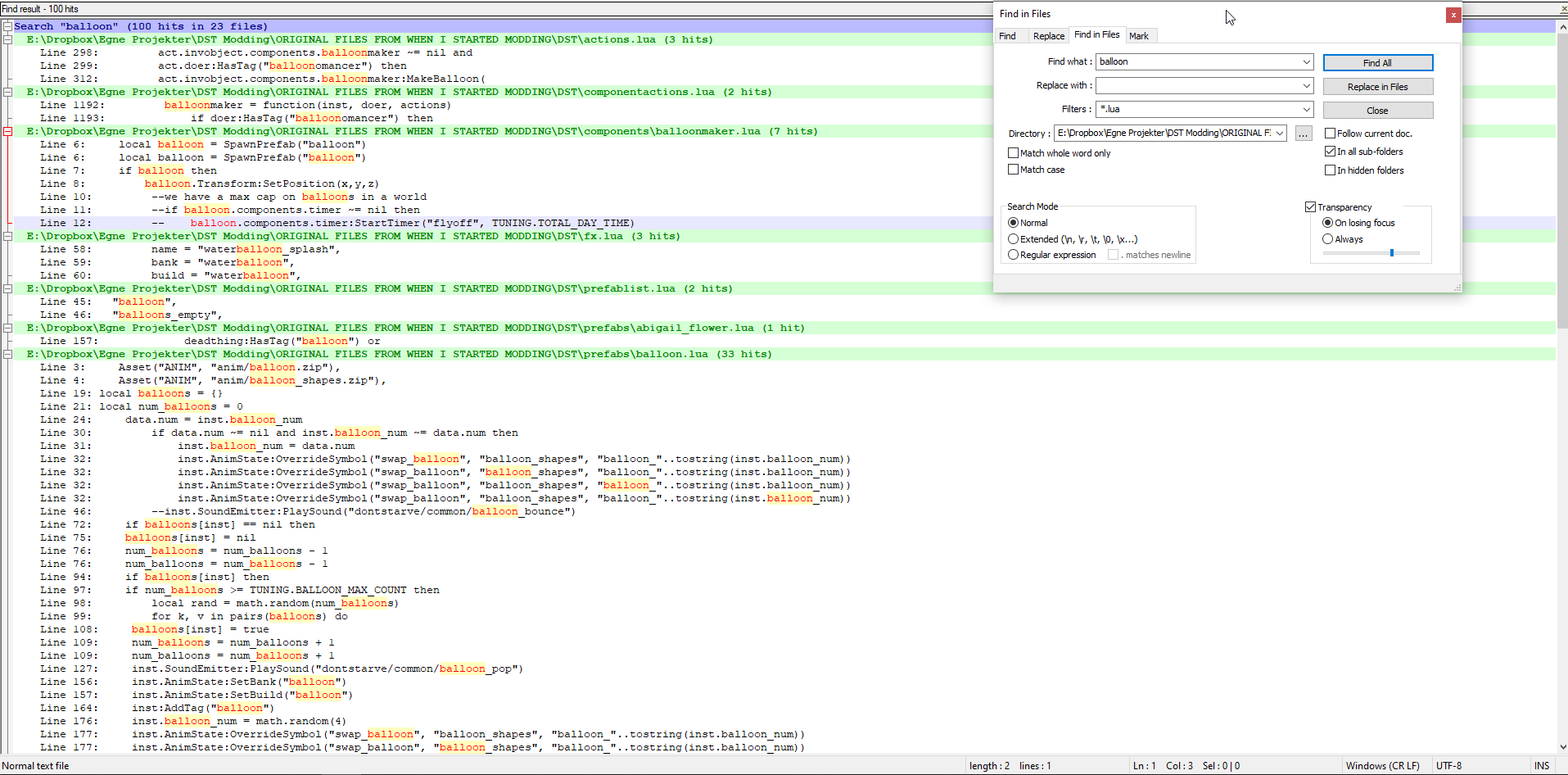Click the Replace in Files button

click(x=1377, y=87)
